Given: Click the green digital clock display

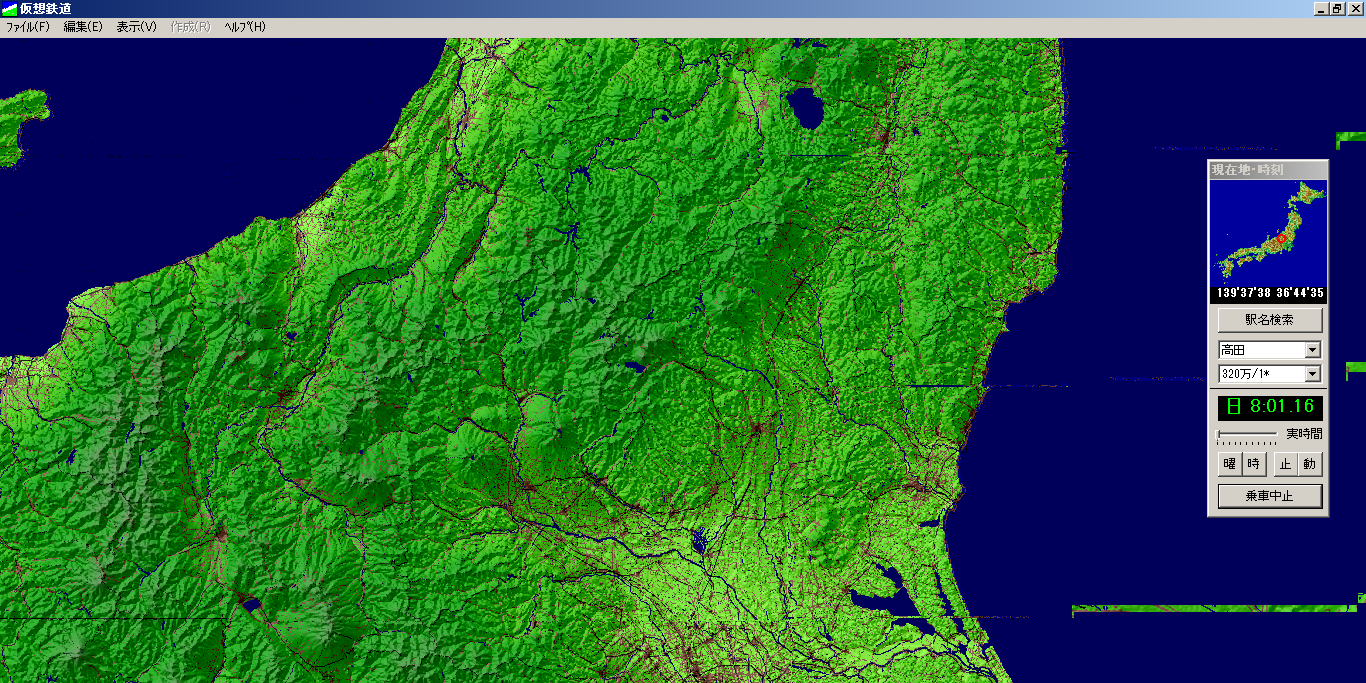Looking at the screenshot, I should 1269,407.
